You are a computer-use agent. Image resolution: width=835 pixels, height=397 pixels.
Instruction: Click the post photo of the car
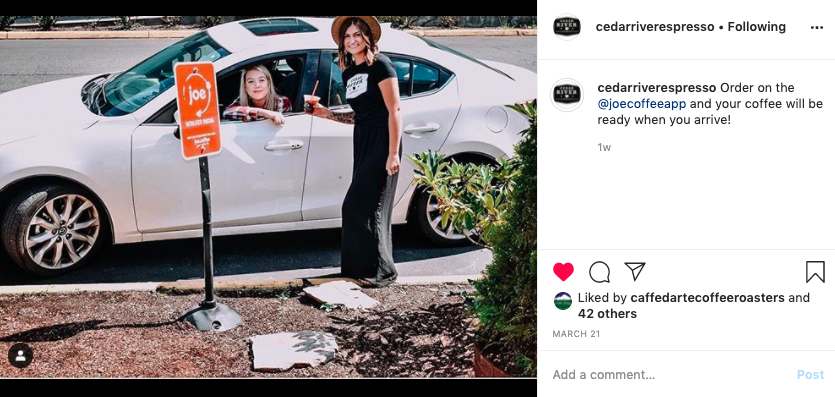(268, 196)
